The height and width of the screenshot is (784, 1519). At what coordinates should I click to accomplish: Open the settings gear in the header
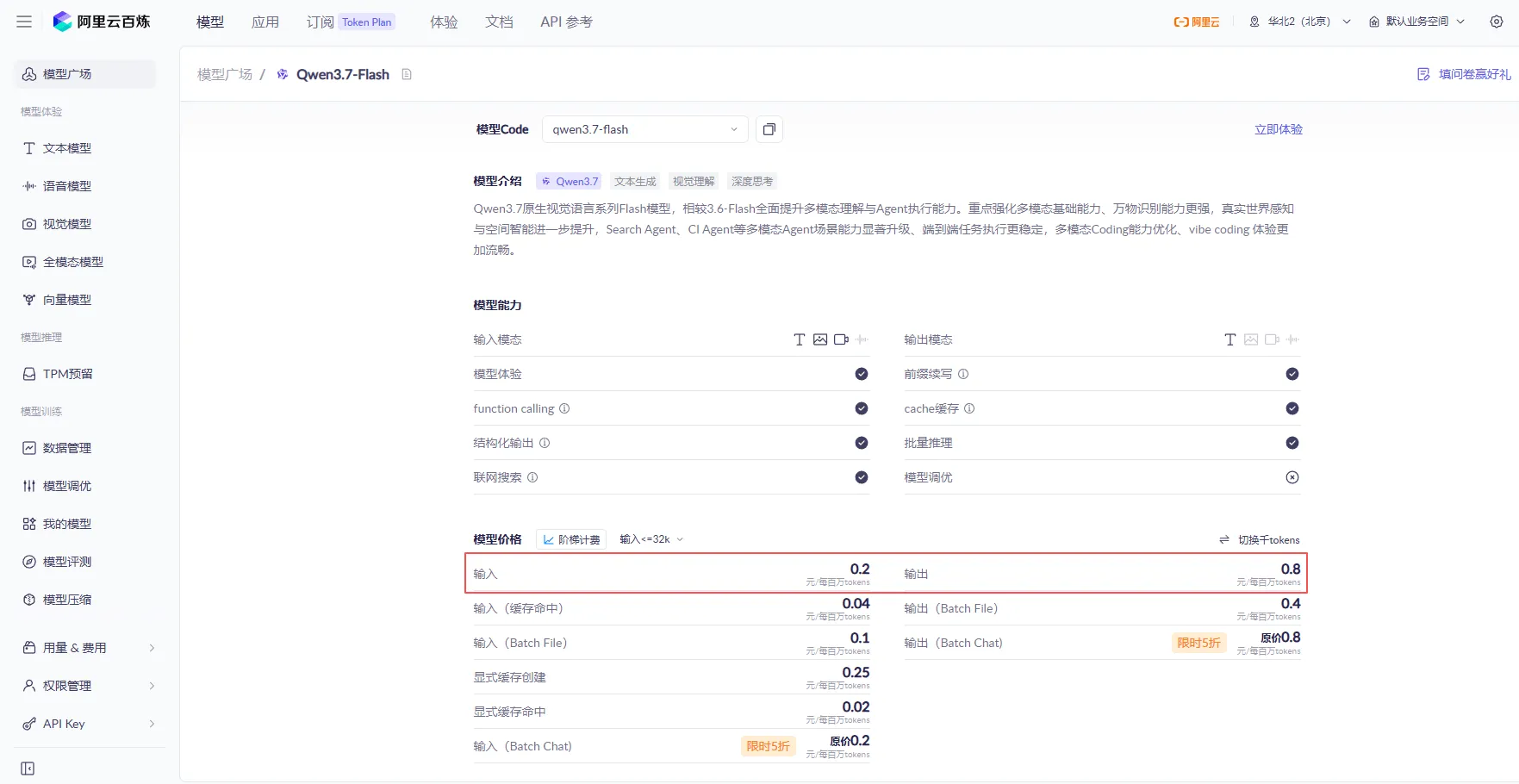coord(1497,22)
